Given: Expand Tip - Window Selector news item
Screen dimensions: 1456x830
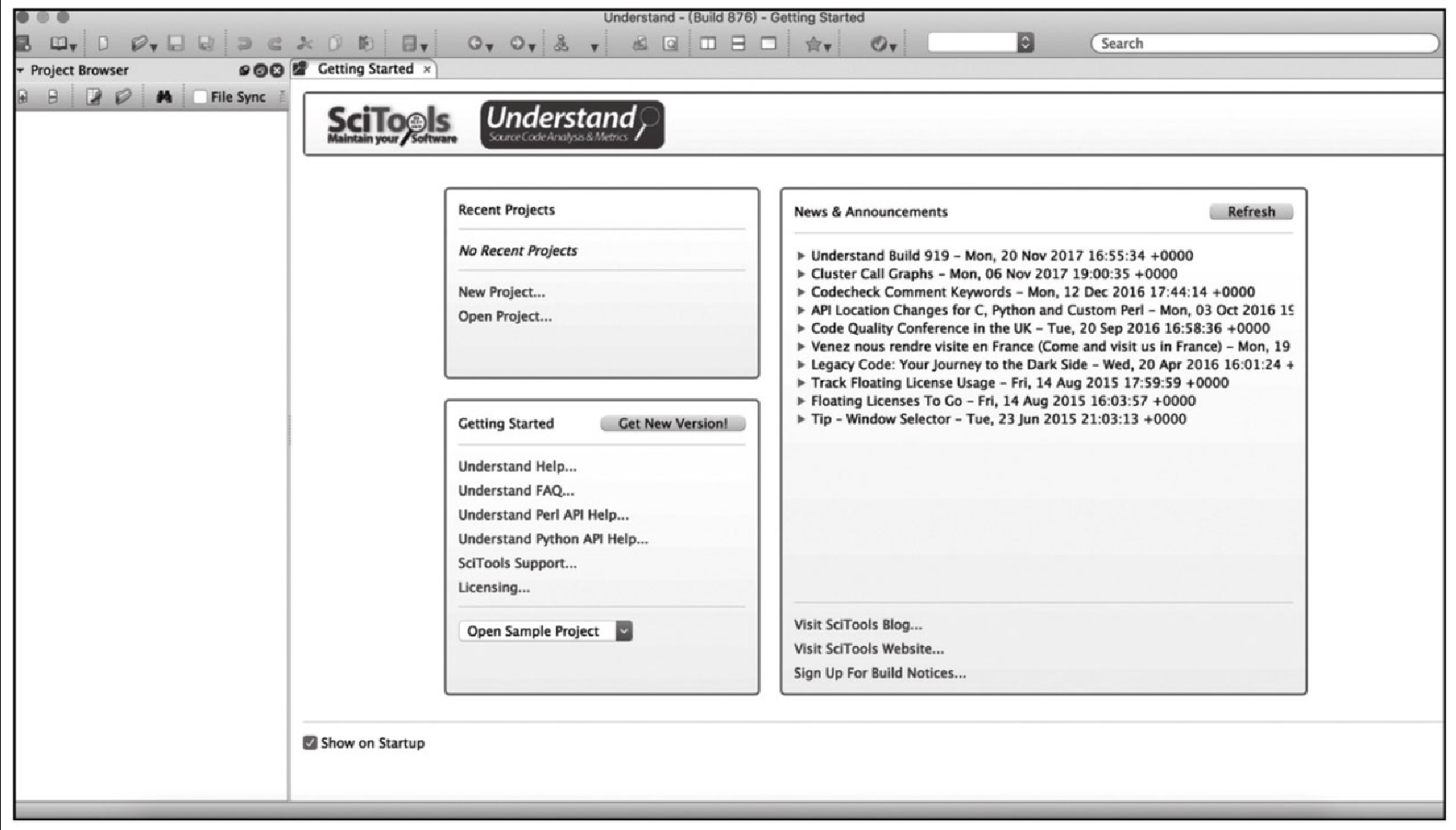Looking at the screenshot, I should click(x=801, y=419).
